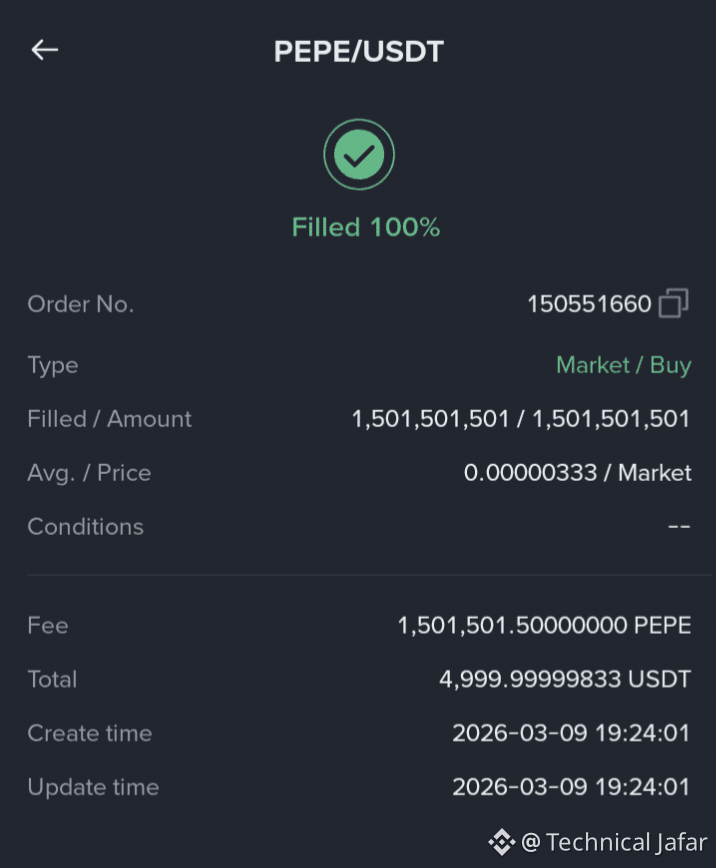Tap the Fee label
The image size is (716, 868).
pos(48,626)
